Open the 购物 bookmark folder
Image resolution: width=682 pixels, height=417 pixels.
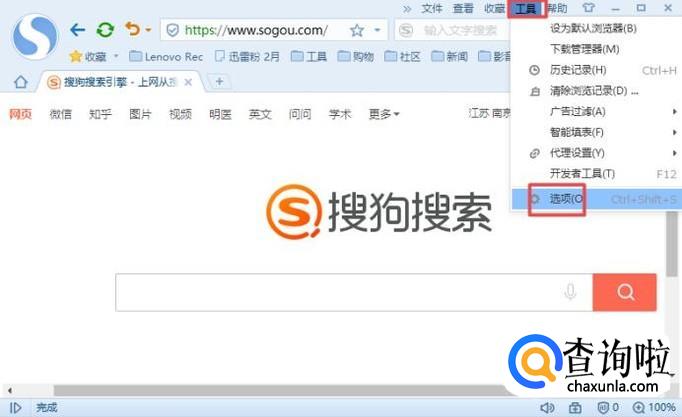point(356,57)
